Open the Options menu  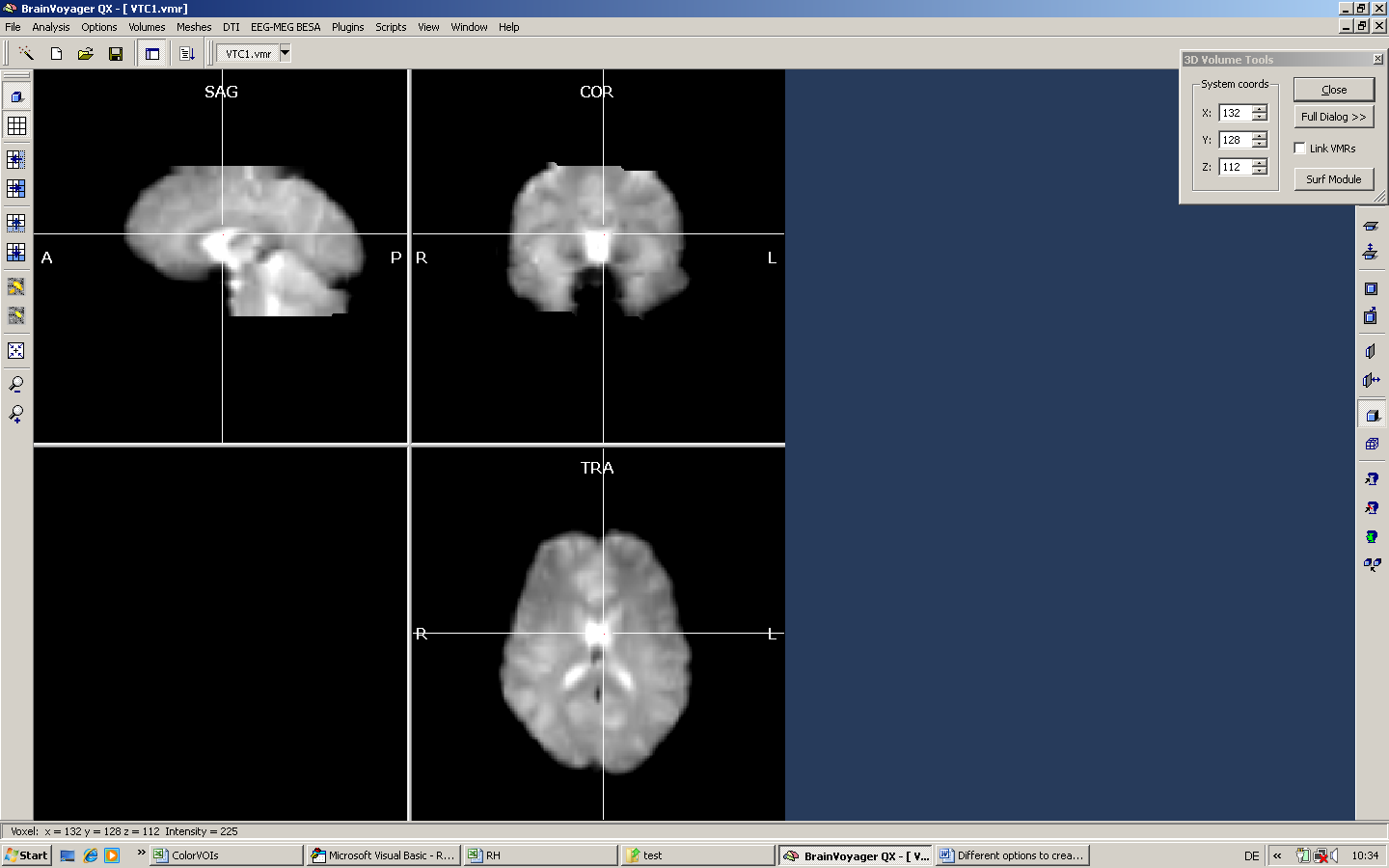coord(99,27)
